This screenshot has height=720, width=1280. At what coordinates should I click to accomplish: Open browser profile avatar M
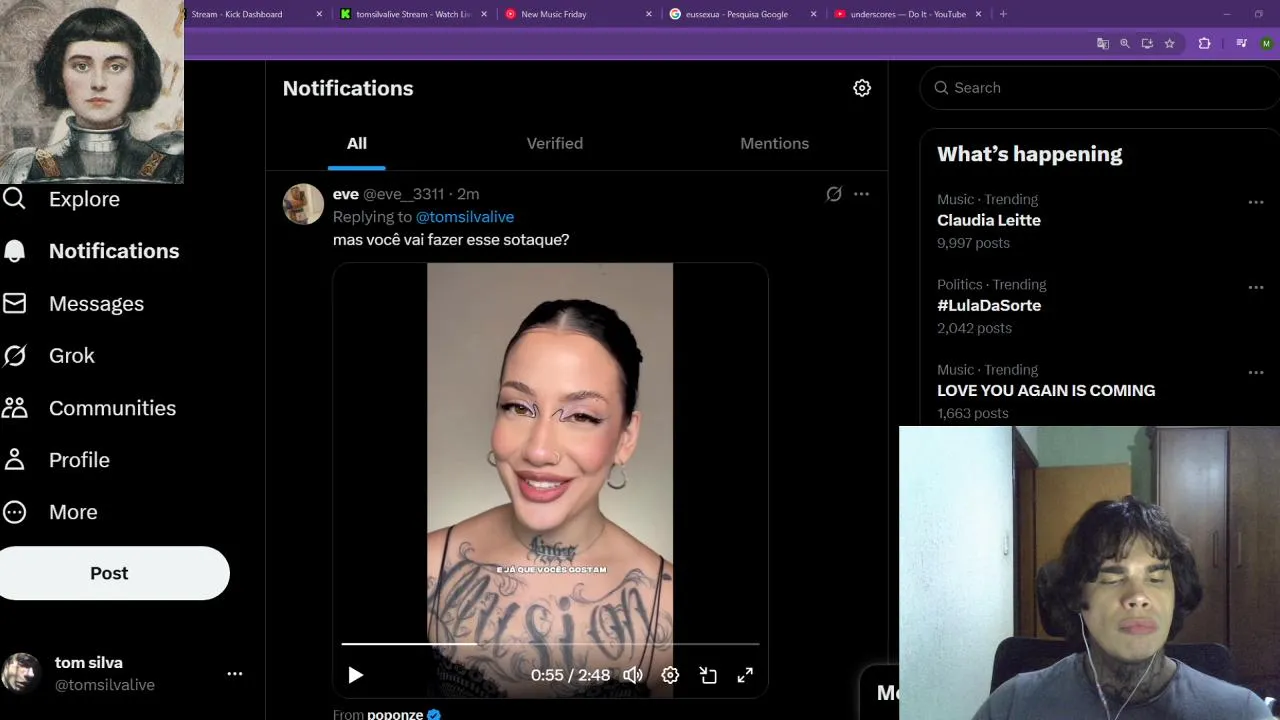coord(1266,44)
